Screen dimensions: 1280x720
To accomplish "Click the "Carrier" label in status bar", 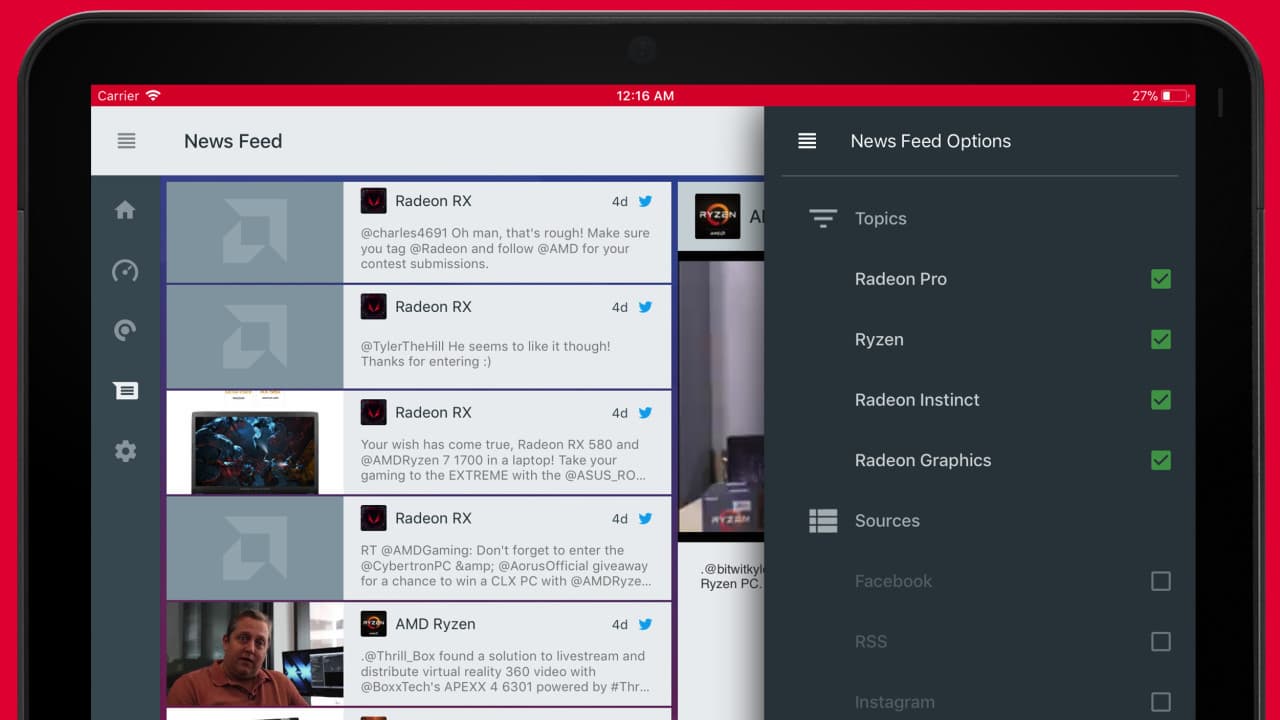I will 118,96.
